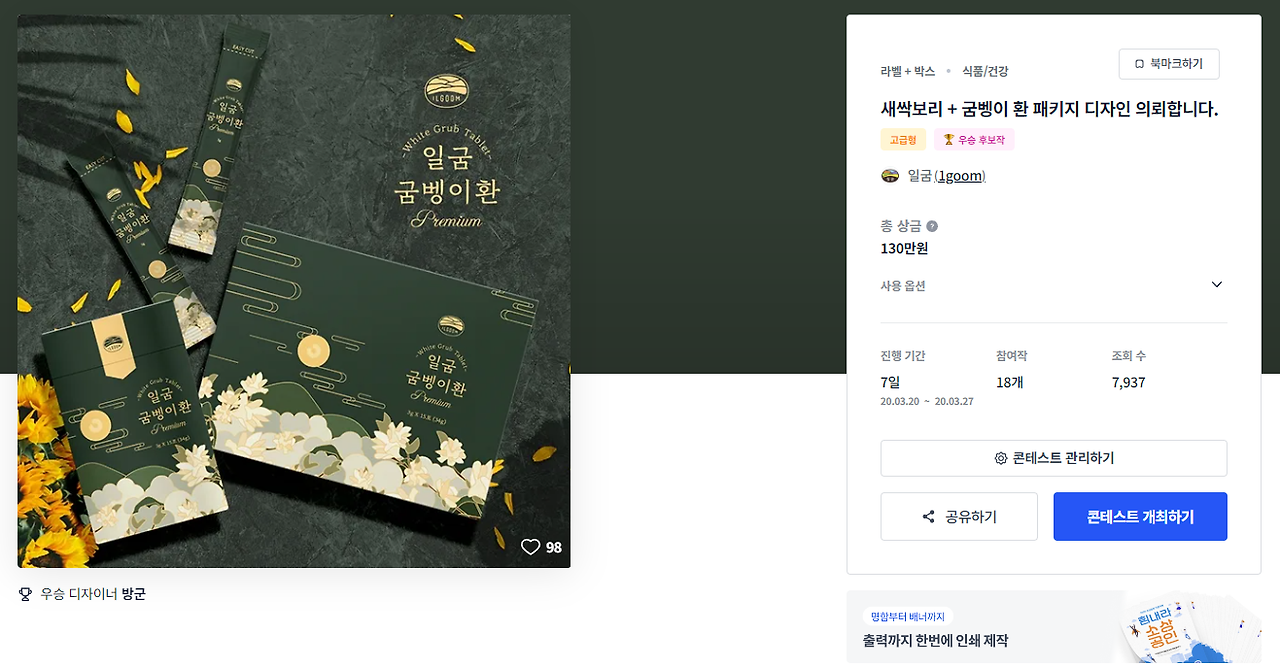The height and width of the screenshot is (667, 1280).
Task: Click the question mark icon beside 총 상금
Action: [932, 226]
